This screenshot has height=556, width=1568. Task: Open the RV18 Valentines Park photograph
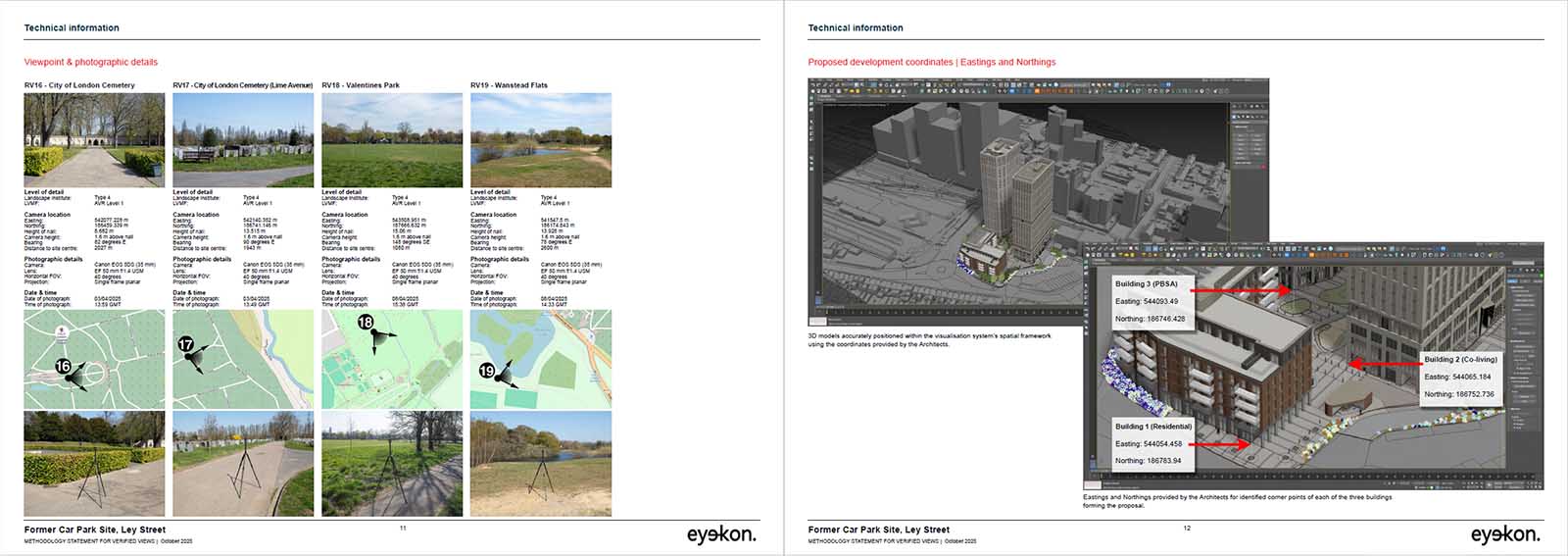coord(392,140)
